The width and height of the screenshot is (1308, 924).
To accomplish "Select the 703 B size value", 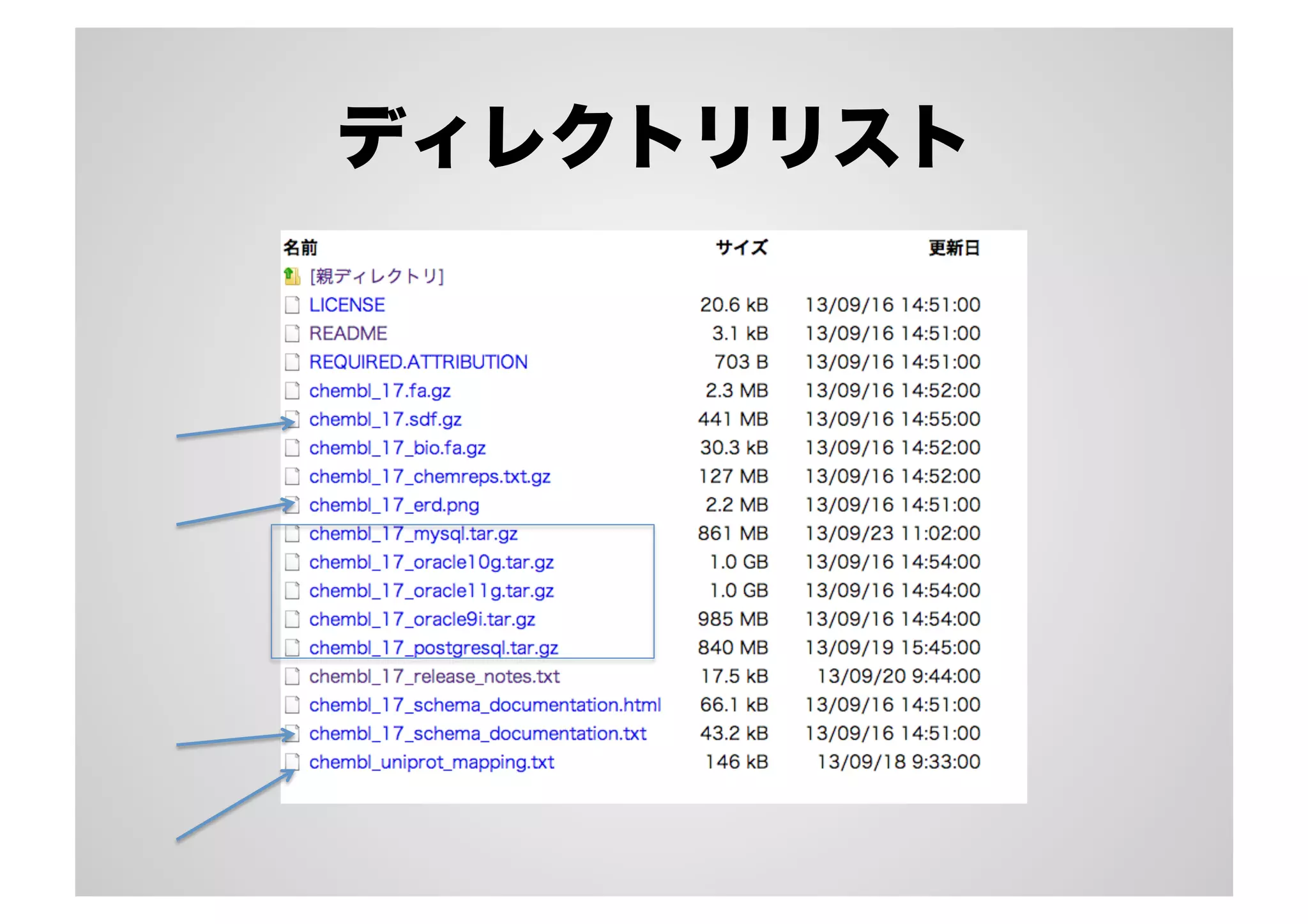I will click(741, 362).
